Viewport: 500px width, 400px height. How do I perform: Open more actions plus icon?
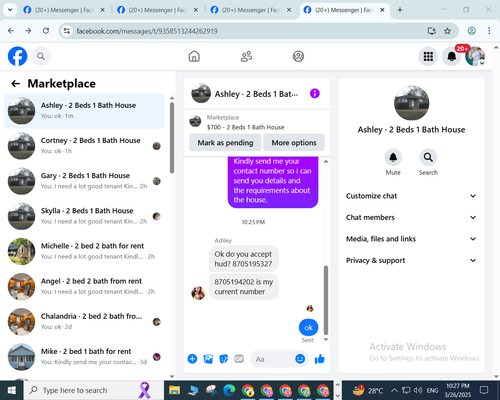click(192, 359)
